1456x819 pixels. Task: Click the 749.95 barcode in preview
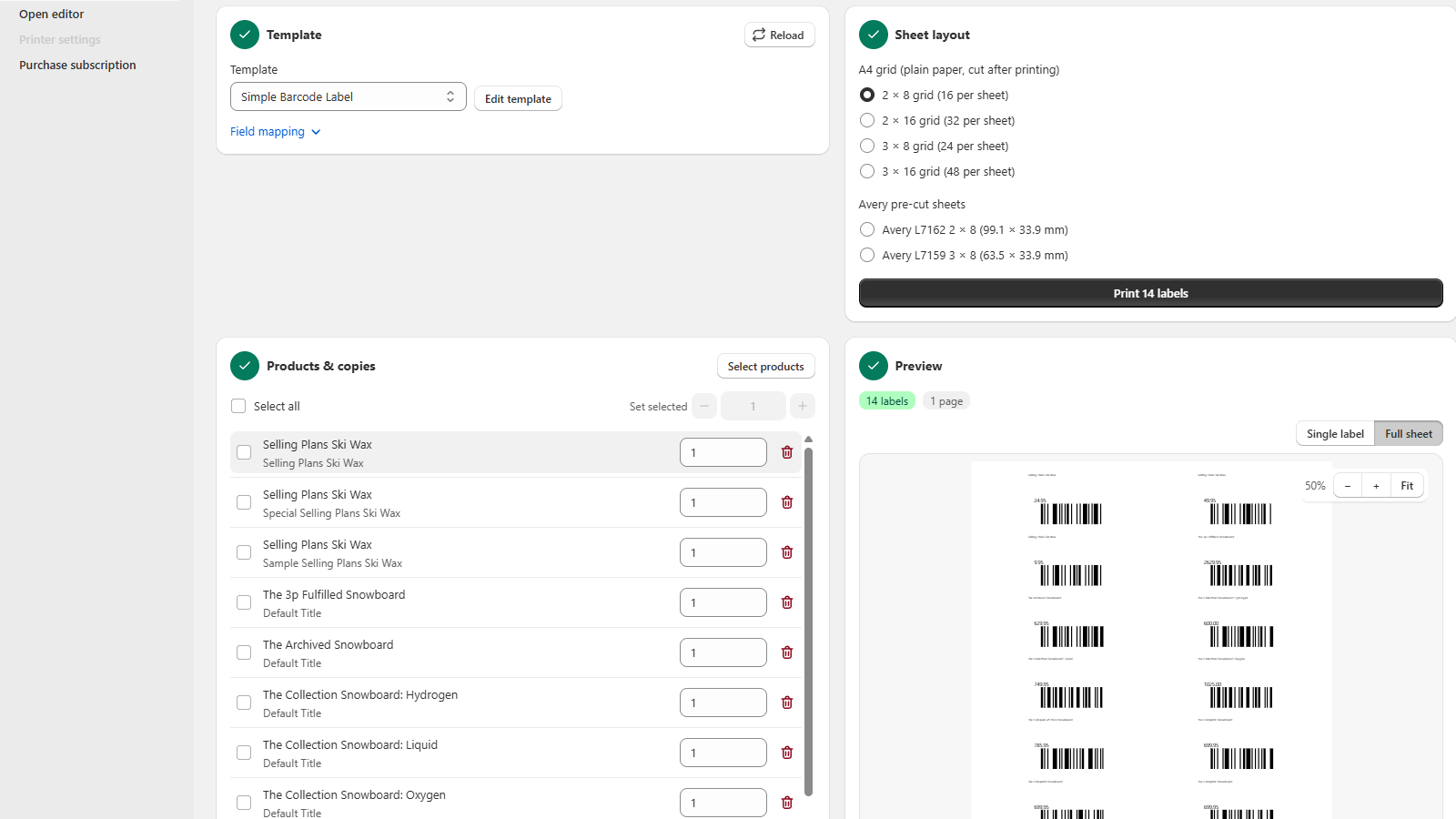[x=1071, y=698]
